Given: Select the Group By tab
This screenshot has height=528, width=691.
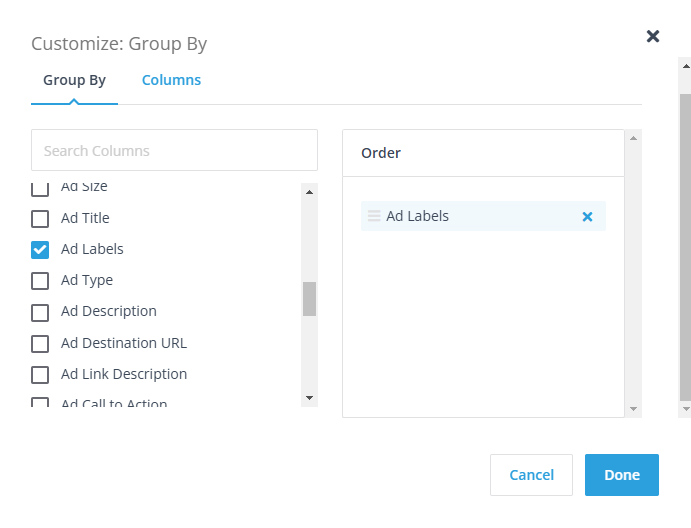Looking at the screenshot, I should click(x=74, y=80).
